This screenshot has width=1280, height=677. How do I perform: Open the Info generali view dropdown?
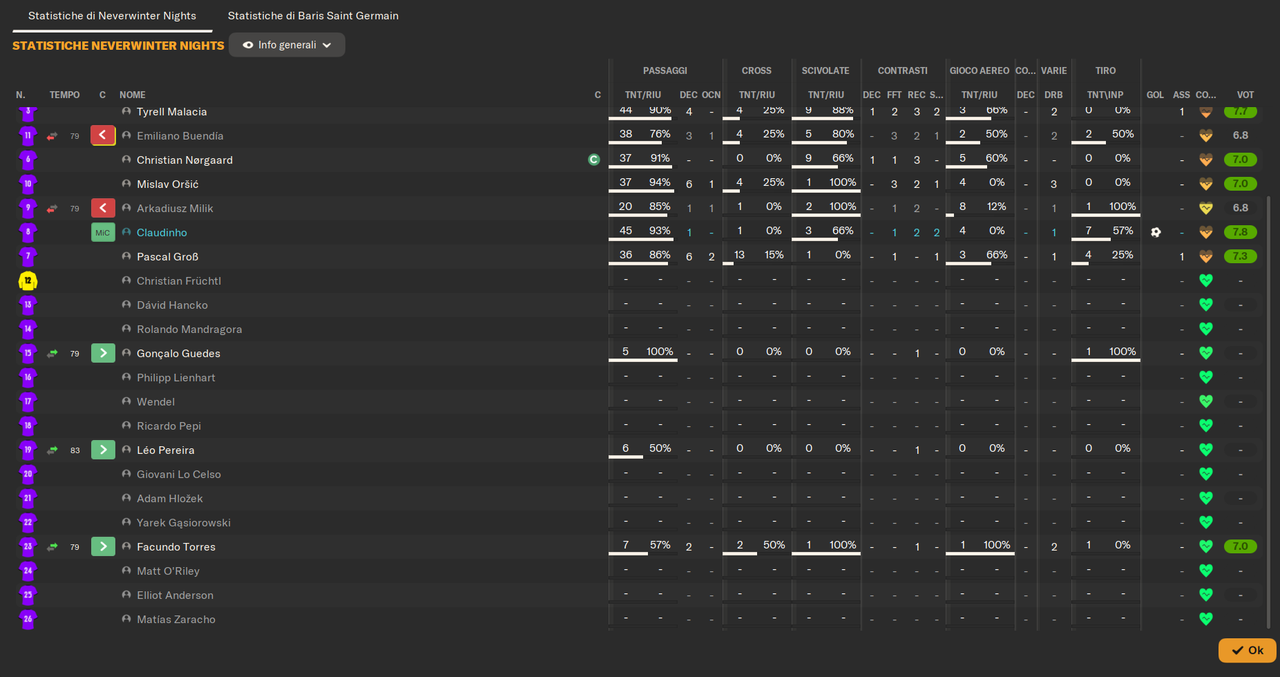(x=287, y=45)
